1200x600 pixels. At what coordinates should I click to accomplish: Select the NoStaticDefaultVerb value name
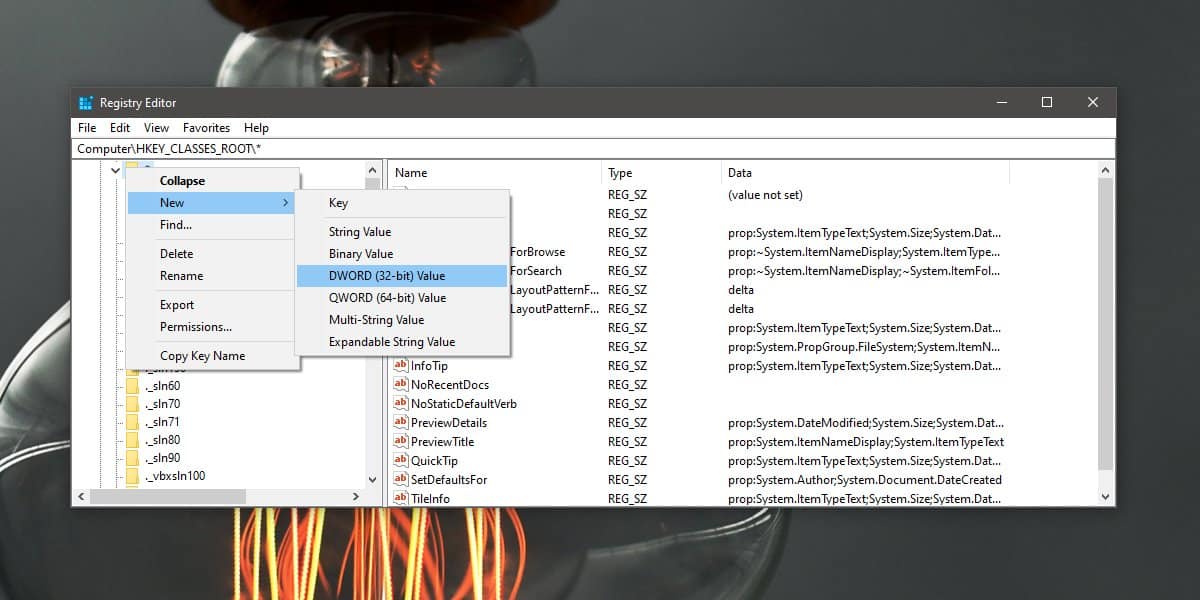tap(464, 404)
